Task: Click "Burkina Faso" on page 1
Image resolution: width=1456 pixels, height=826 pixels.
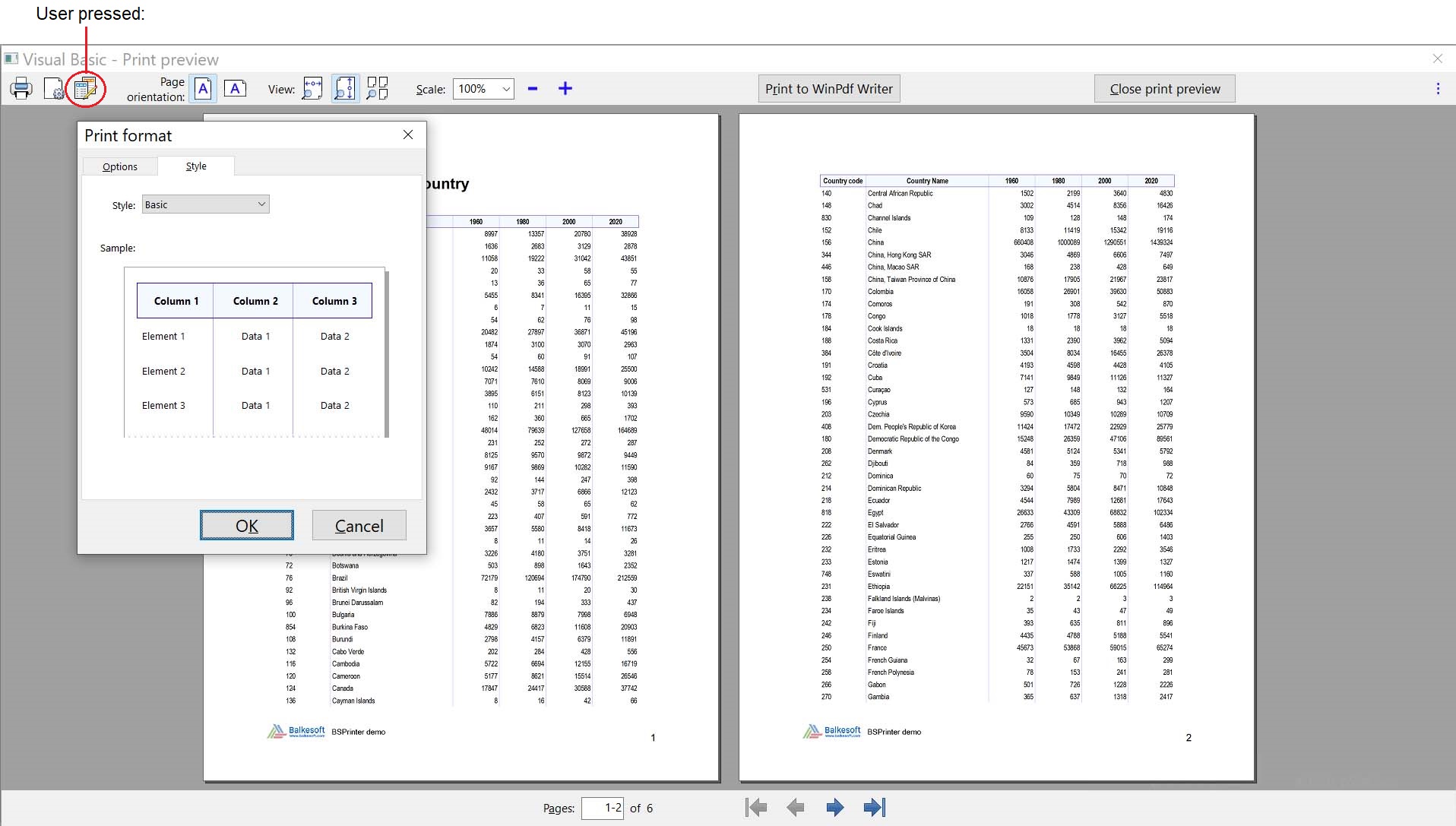Action: click(350, 627)
